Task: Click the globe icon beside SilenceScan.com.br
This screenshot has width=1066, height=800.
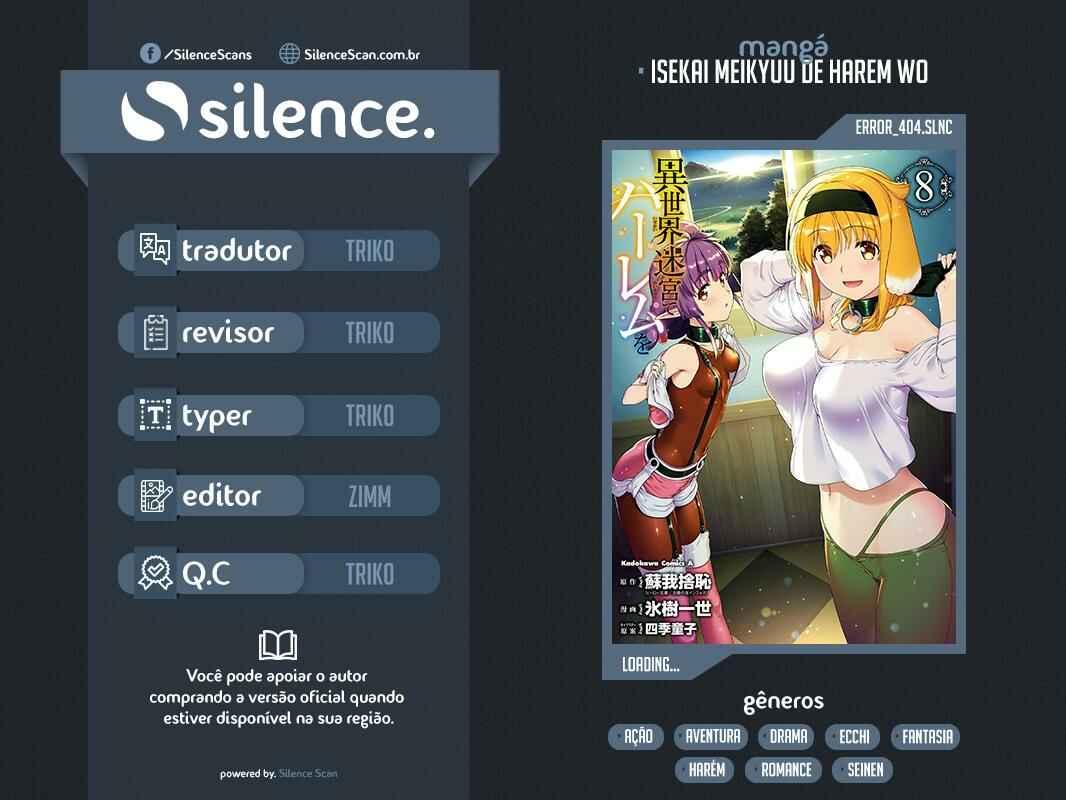Action: pos(289,54)
